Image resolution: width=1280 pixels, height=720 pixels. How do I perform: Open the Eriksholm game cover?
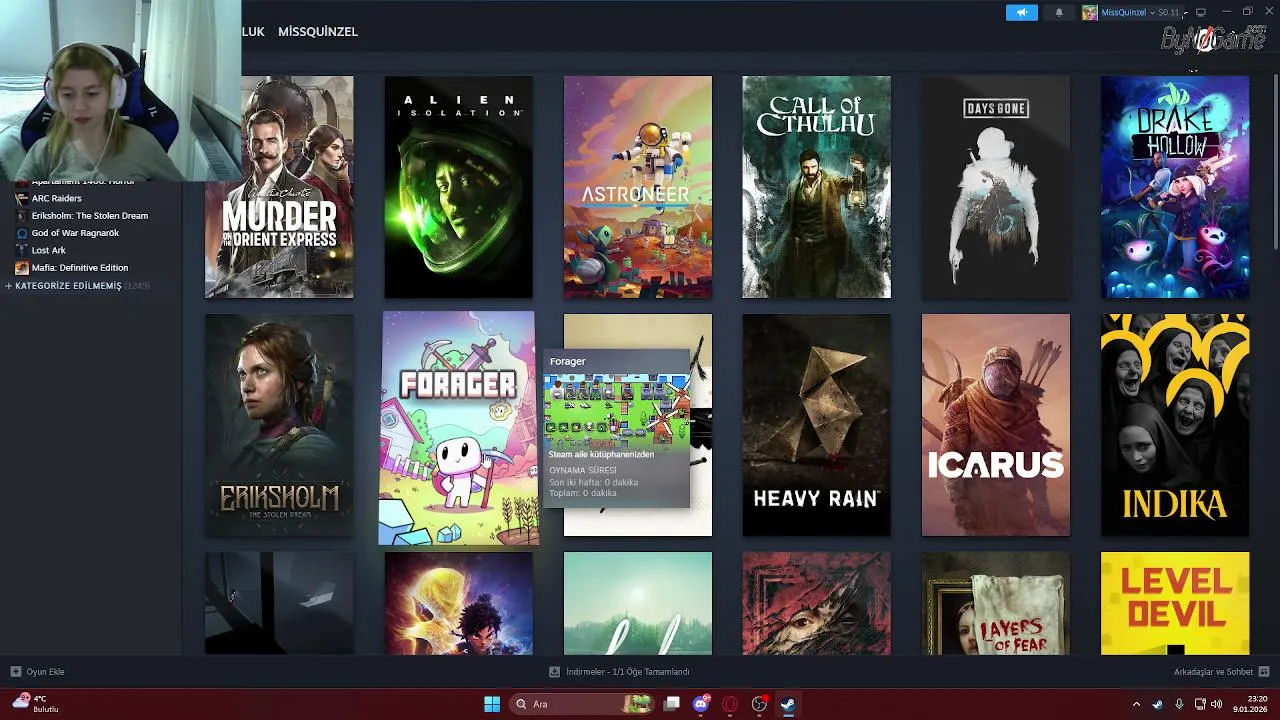(x=279, y=425)
